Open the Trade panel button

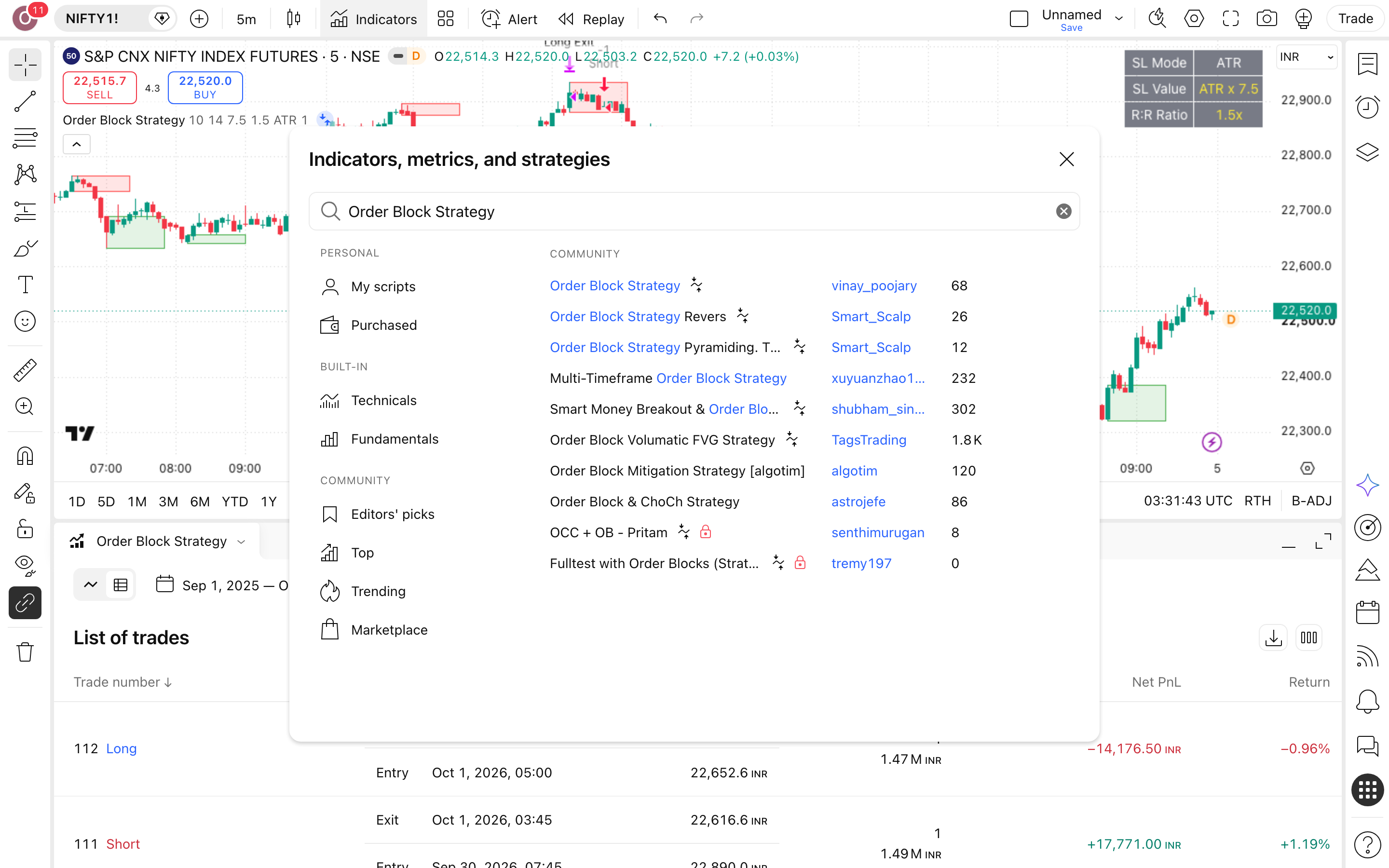1355,19
